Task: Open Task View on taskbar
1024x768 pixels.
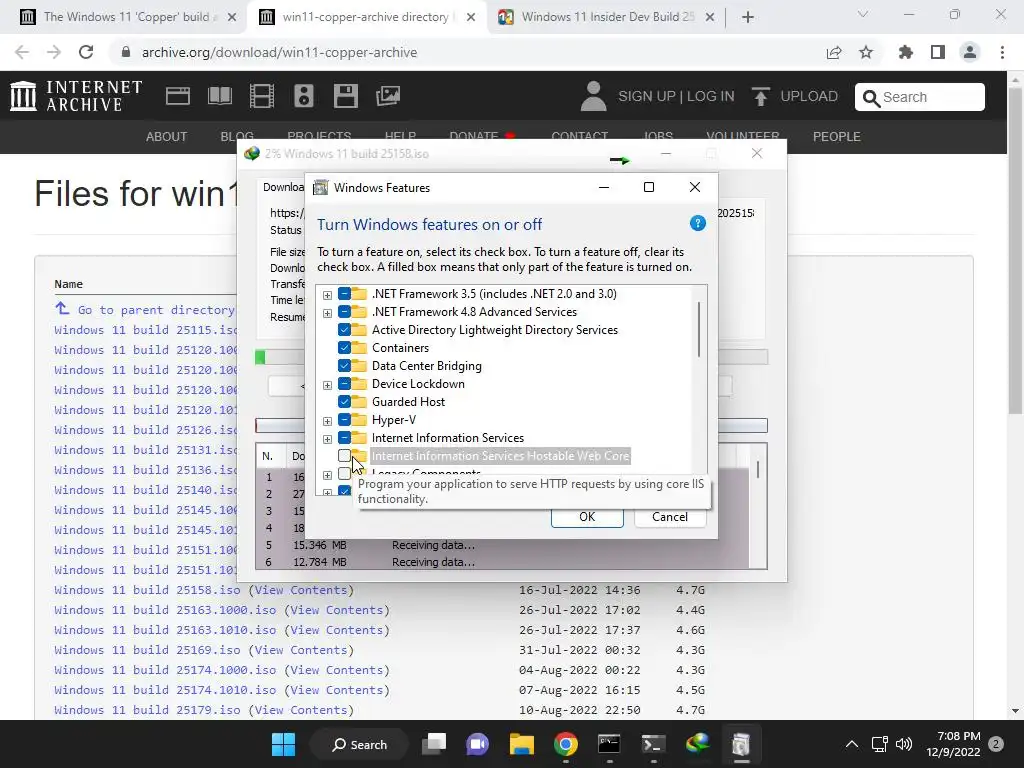Action: point(434,744)
